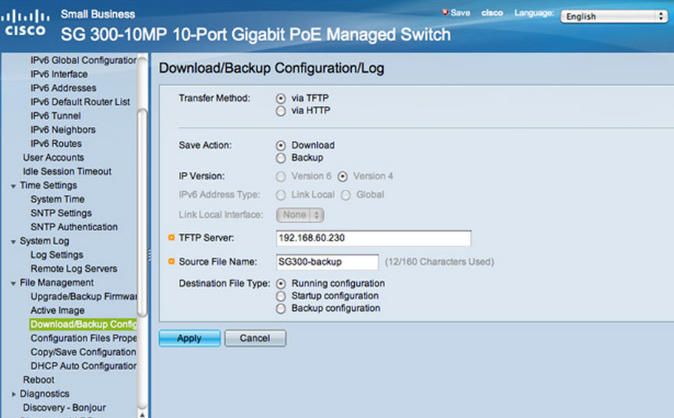Select IP Version 6 radio

[281, 176]
